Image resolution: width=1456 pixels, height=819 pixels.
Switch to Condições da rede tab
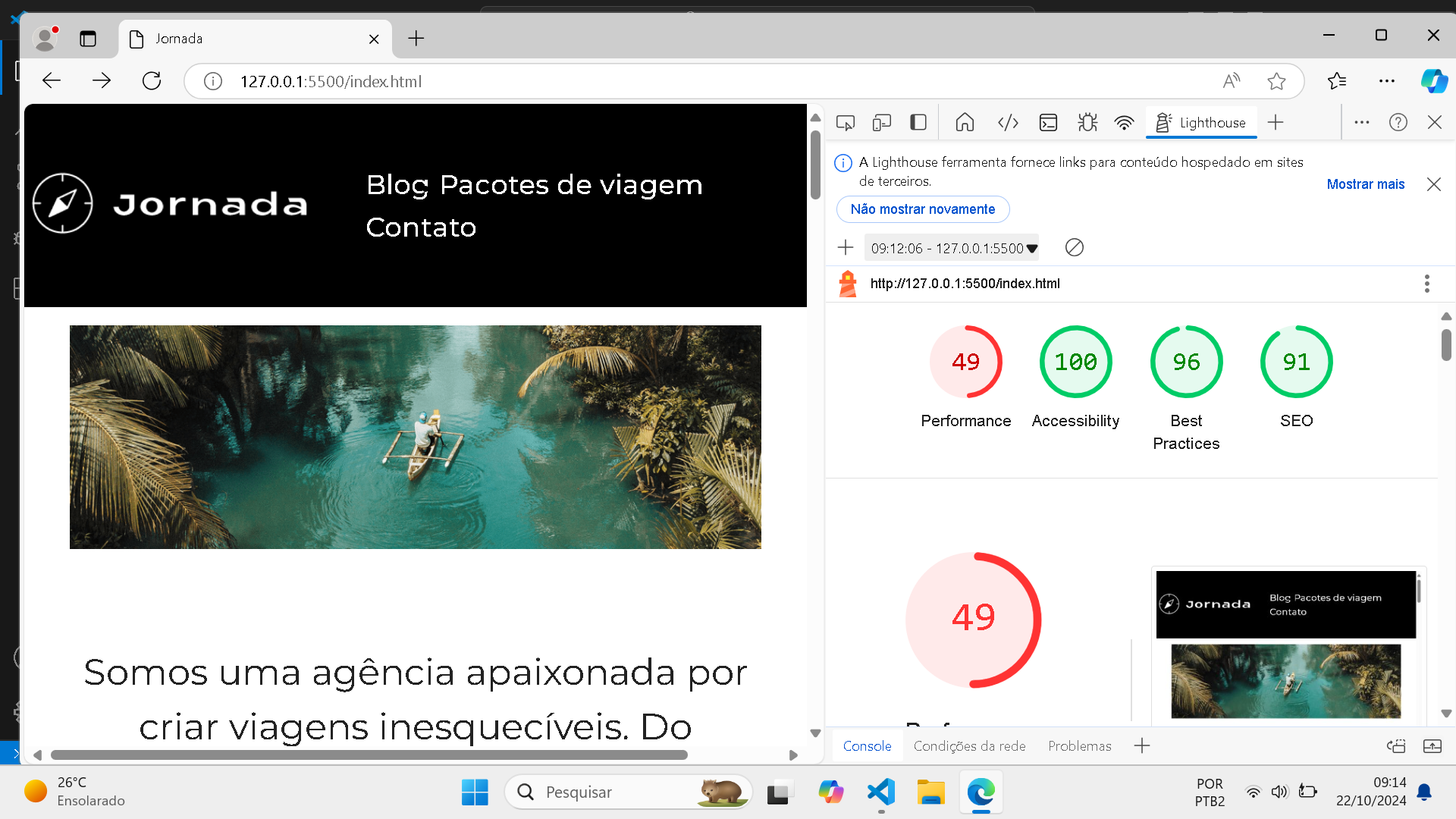tap(969, 746)
